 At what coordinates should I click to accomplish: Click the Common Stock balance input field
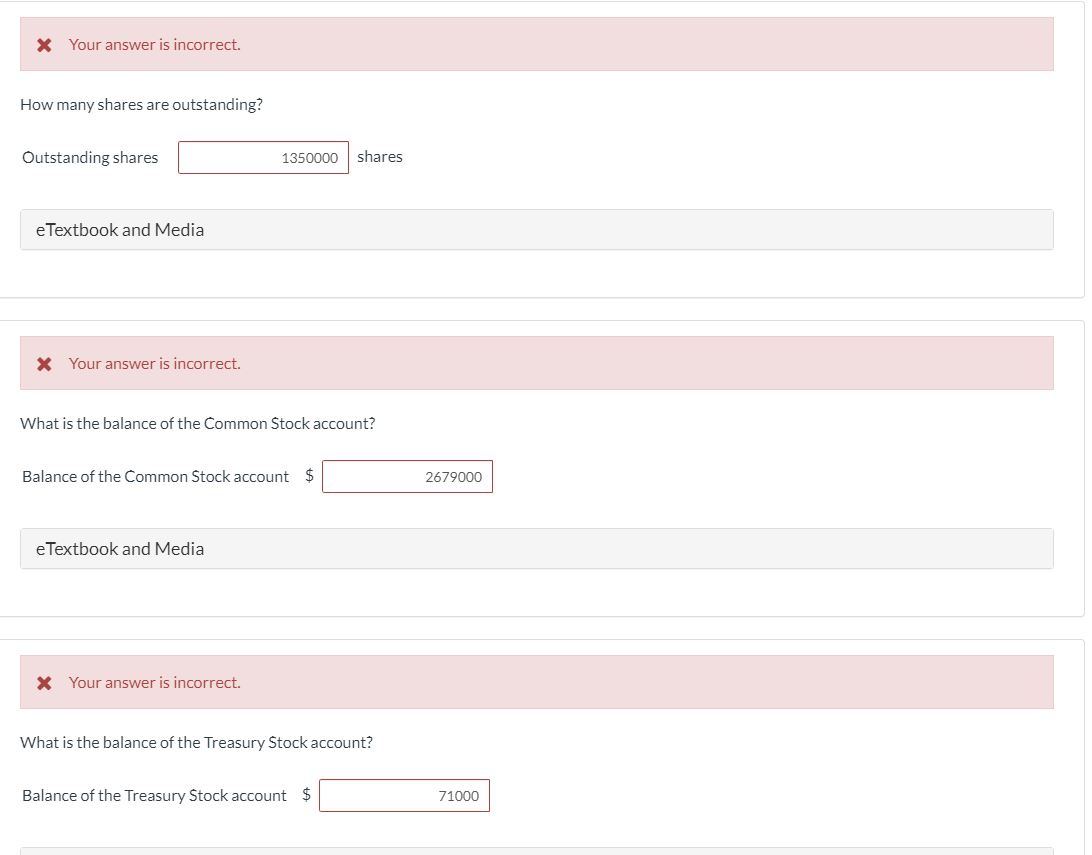407,476
